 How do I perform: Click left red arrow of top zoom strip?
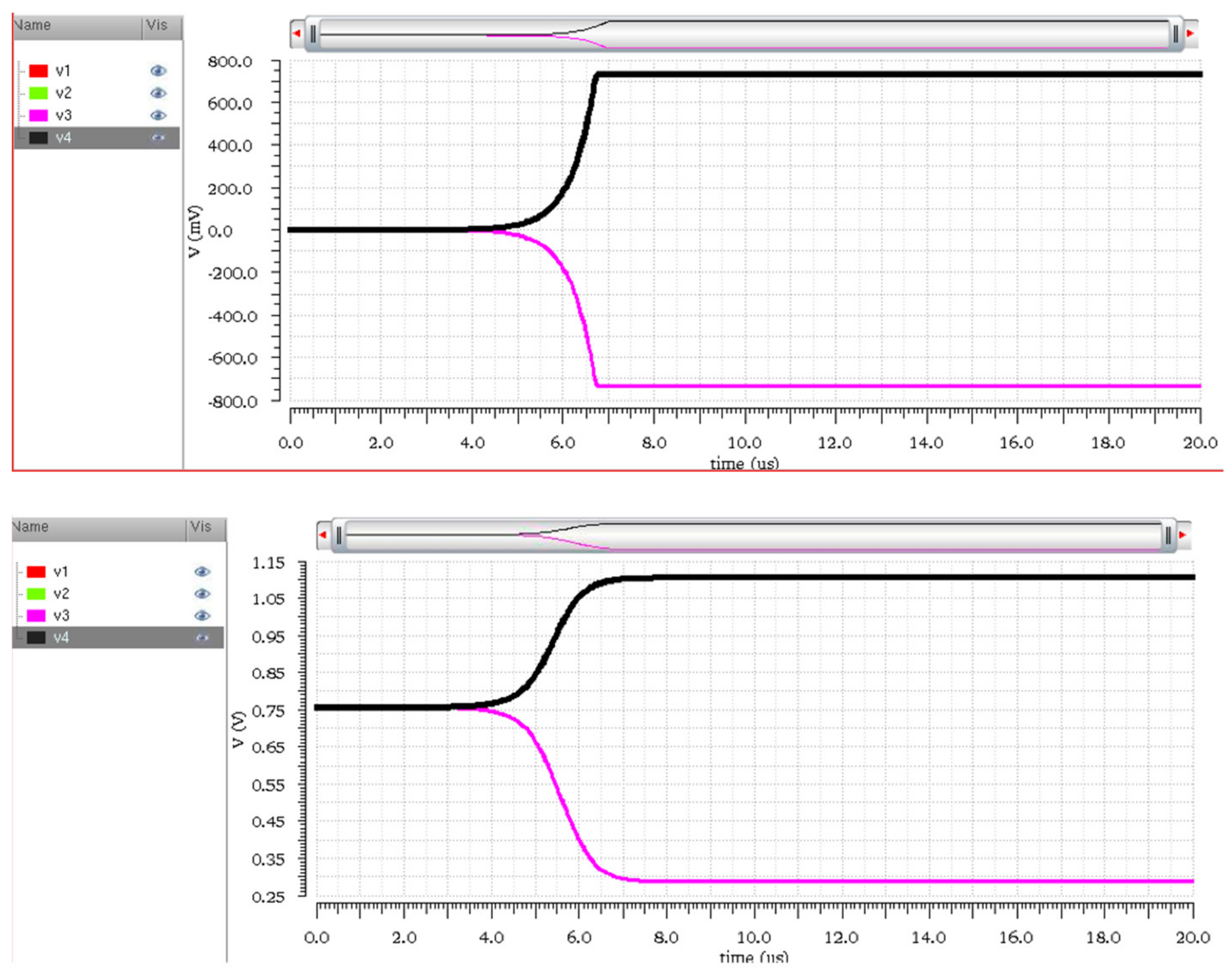pos(297,34)
